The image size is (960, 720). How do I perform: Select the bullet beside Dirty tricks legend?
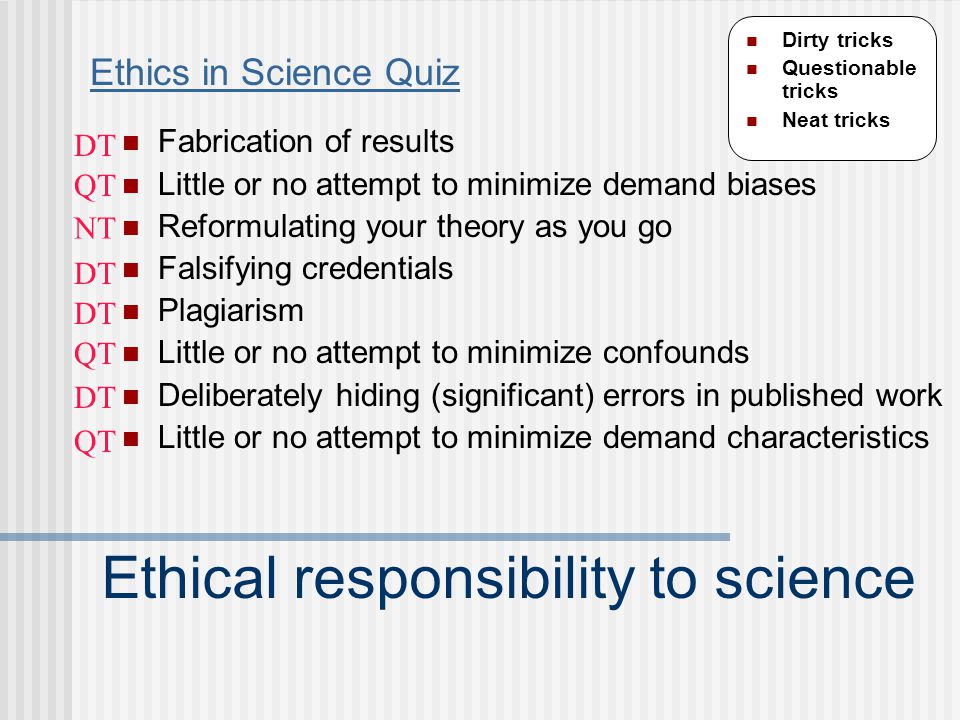(752, 42)
